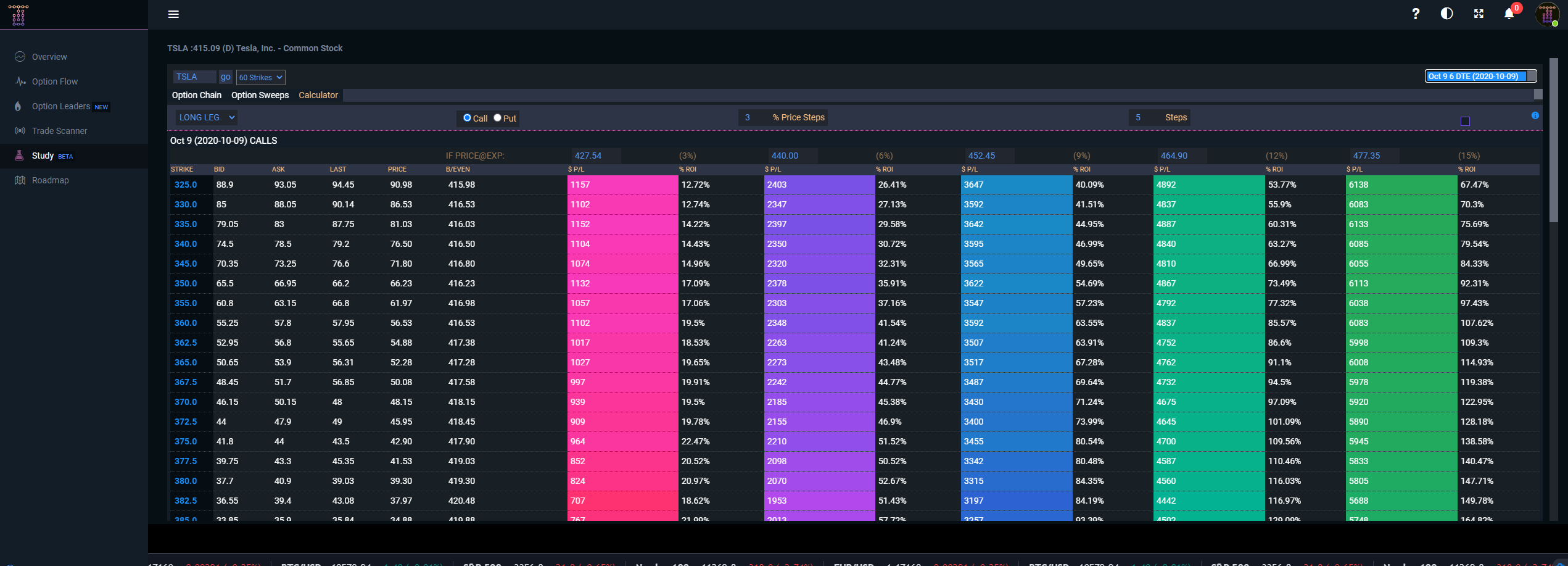
Task: Select the Put radio button
Action: coord(497,118)
